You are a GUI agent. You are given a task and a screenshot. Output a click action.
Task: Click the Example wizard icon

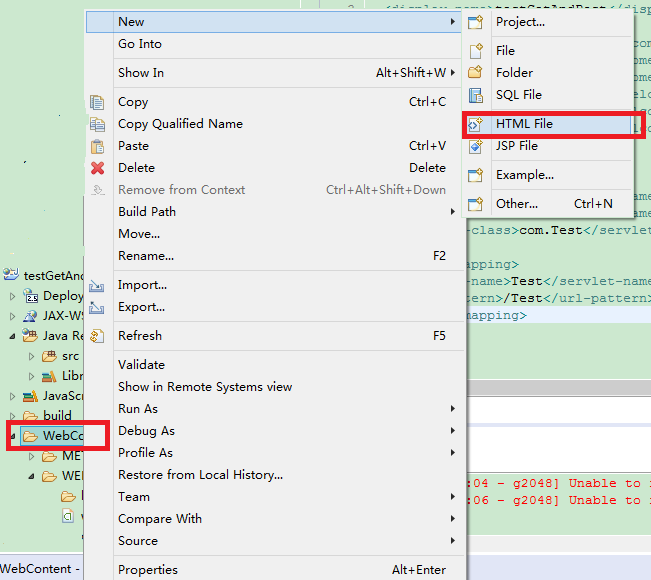[476, 175]
